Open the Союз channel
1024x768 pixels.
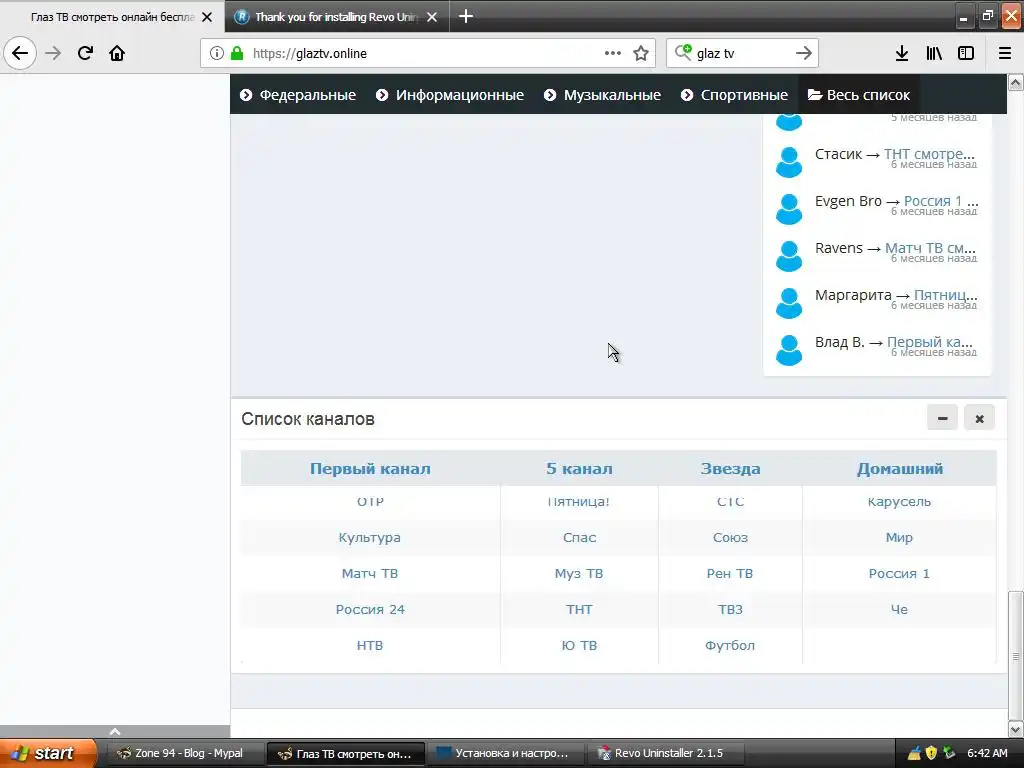[730, 537]
